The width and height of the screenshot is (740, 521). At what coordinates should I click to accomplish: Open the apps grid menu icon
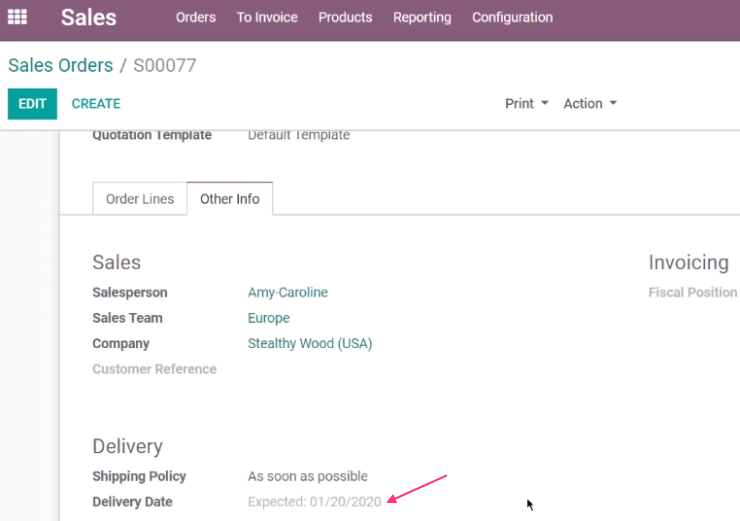coord(17,17)
